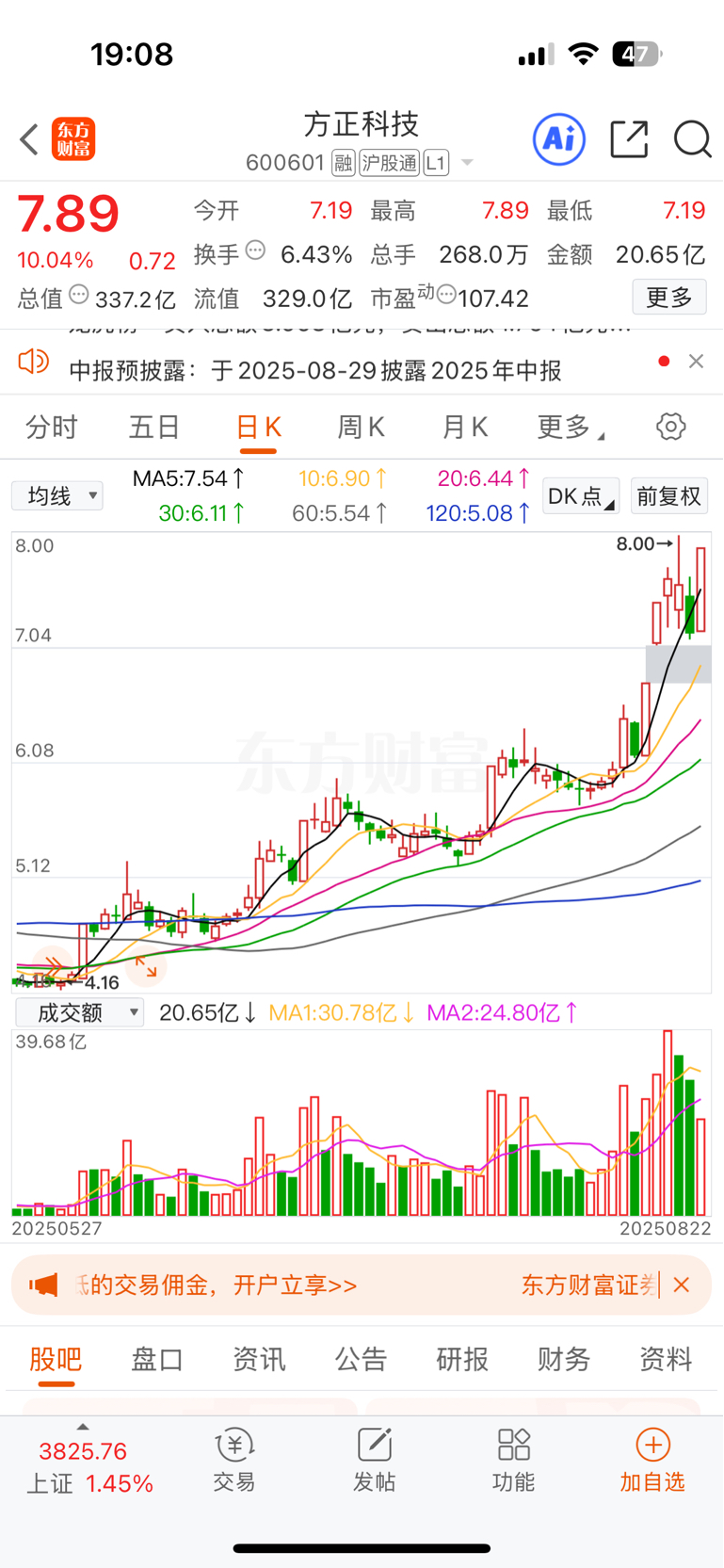This screenshot has width=724, height=1568.
Task: Tap 加自选 add to watchlist
Action: pyautogui.click(x=652, y=1460)
